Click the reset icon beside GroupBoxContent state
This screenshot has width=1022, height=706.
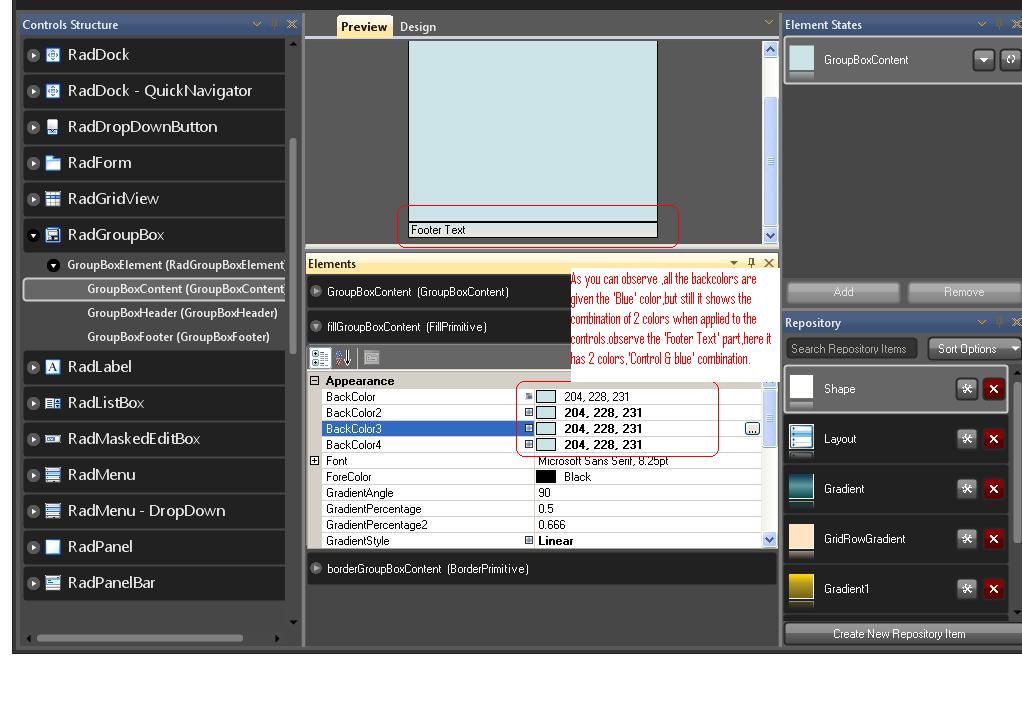click(x=1010, y=60)
